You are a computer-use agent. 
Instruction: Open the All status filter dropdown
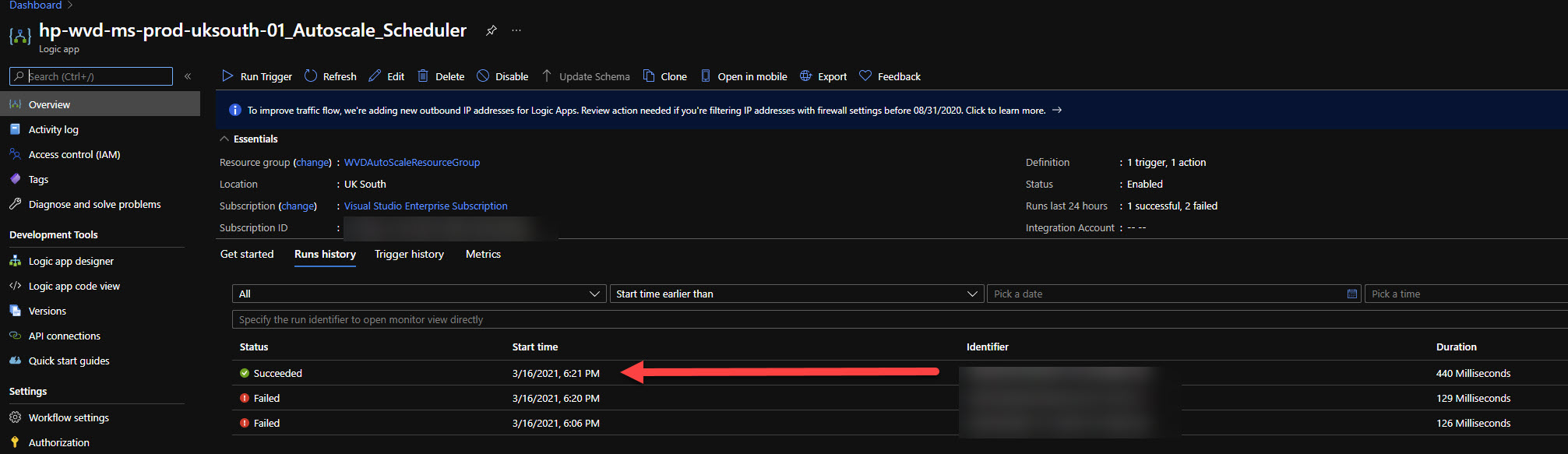point(419,294)
